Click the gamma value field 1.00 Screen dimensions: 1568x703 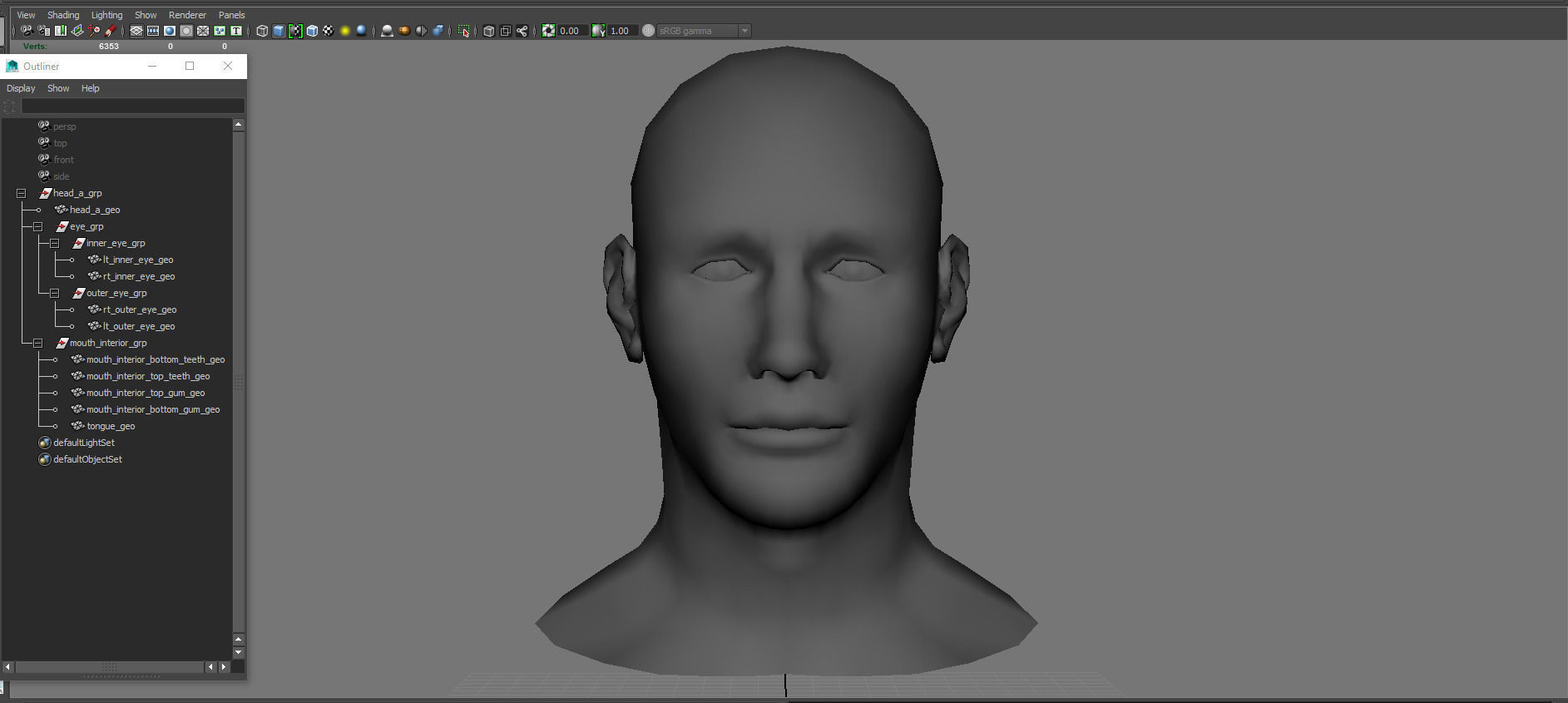(x=622, y=31)
